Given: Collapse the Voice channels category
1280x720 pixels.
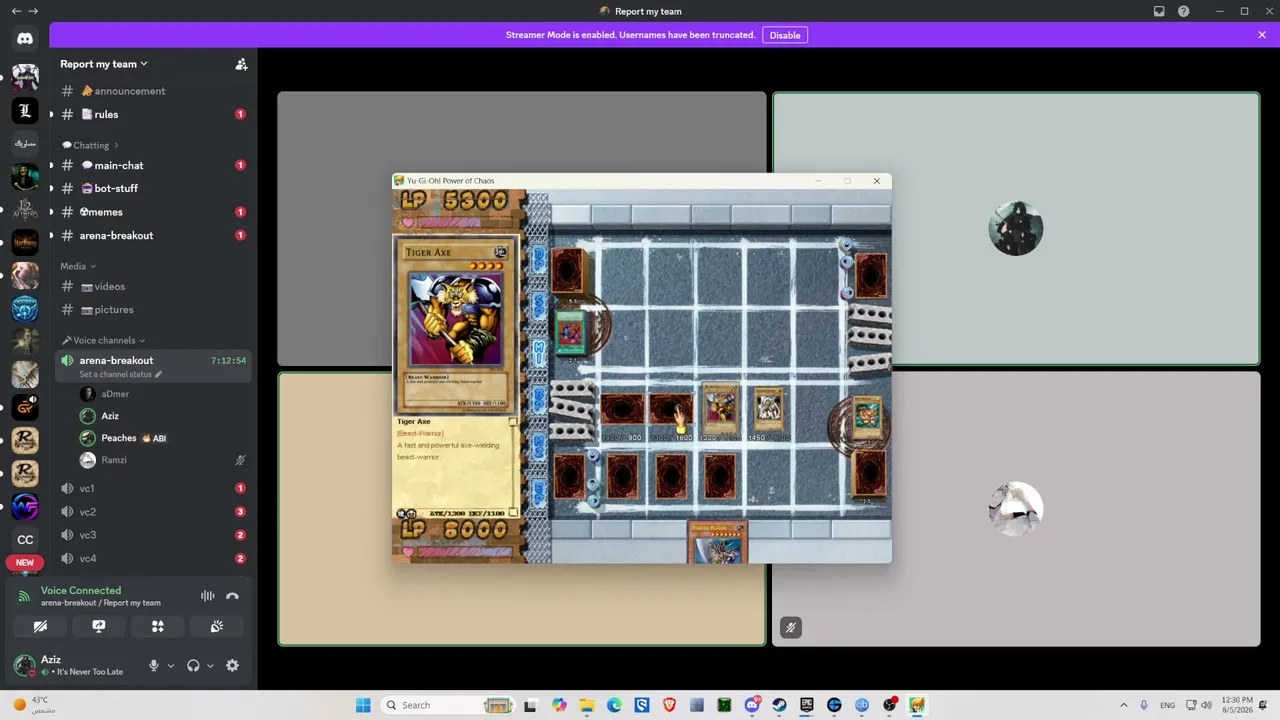Looking at the screenshot, I should (104, 340).
